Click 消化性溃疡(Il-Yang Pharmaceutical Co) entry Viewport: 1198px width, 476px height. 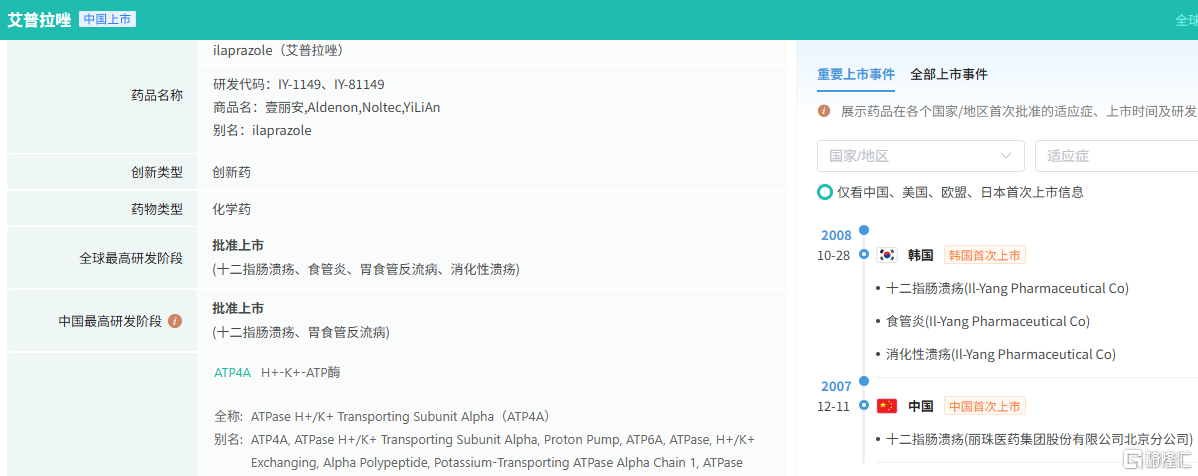(1001, 355)
